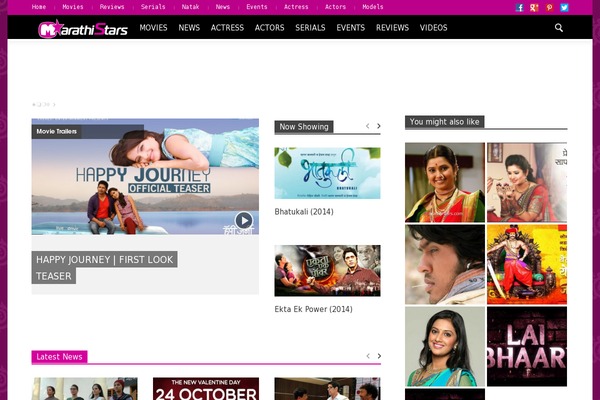Open Bhatukali poster thumbnail

tap(327, 173)
